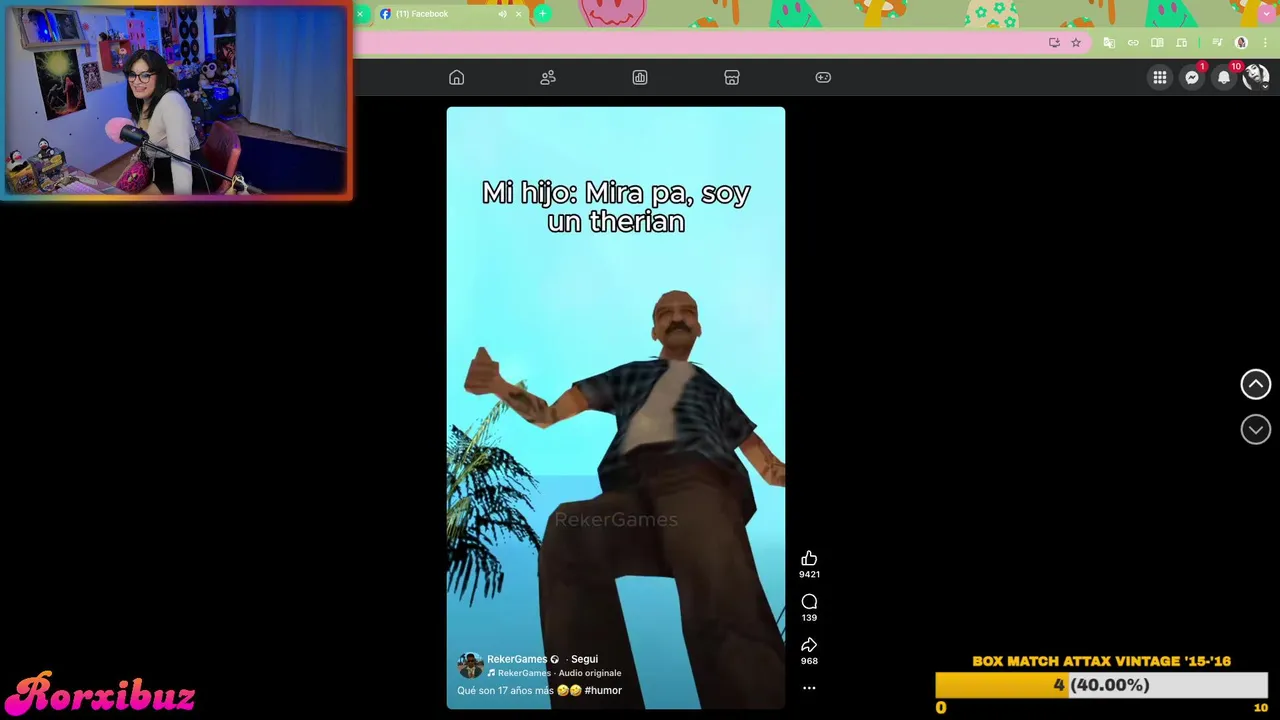Open Messenger with one unread badge
Image resolution: width=1280 pixels, height=720 pixels.
pos(1192,78)
